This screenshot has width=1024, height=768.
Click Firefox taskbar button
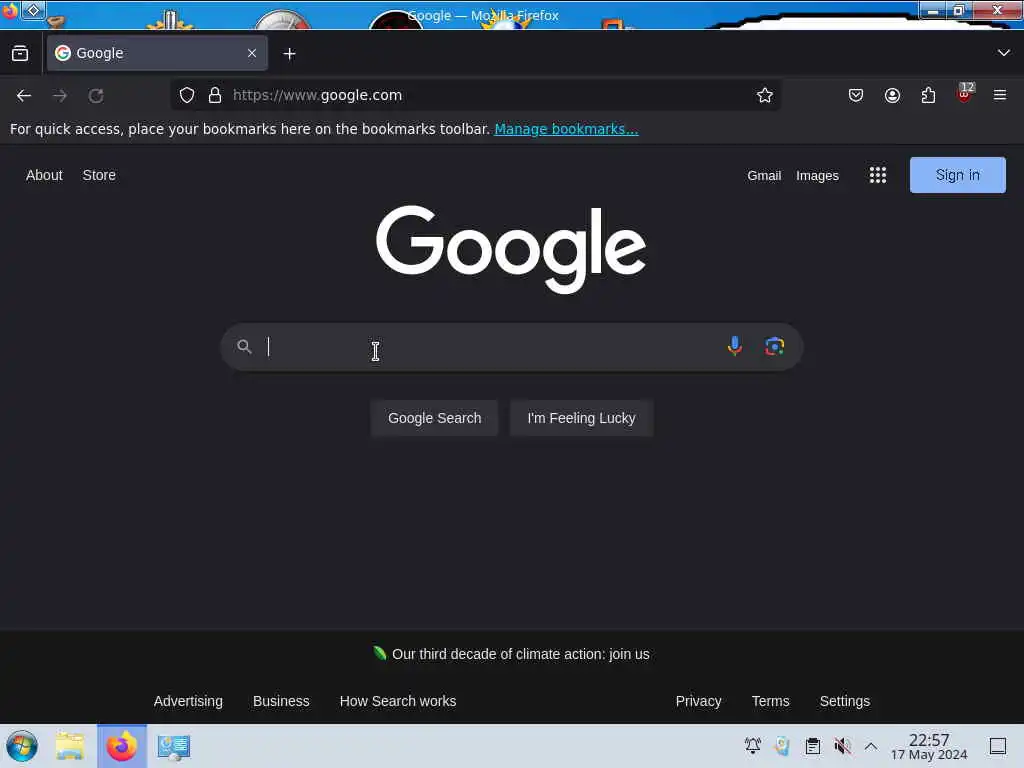pos(122,746)
